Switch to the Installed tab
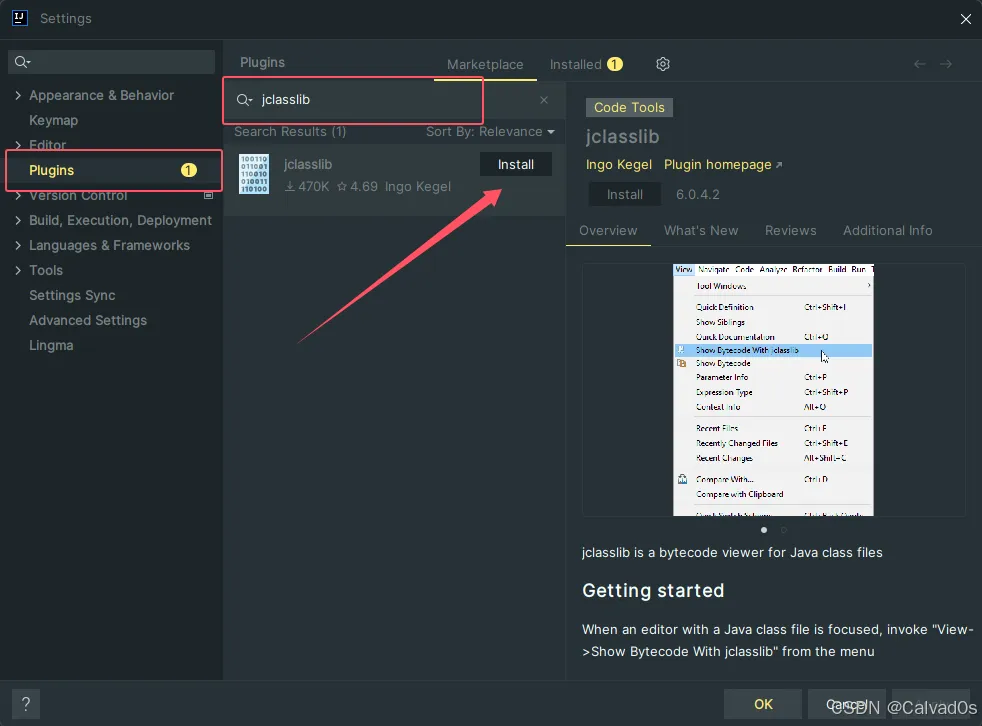 tap(586, 65)
